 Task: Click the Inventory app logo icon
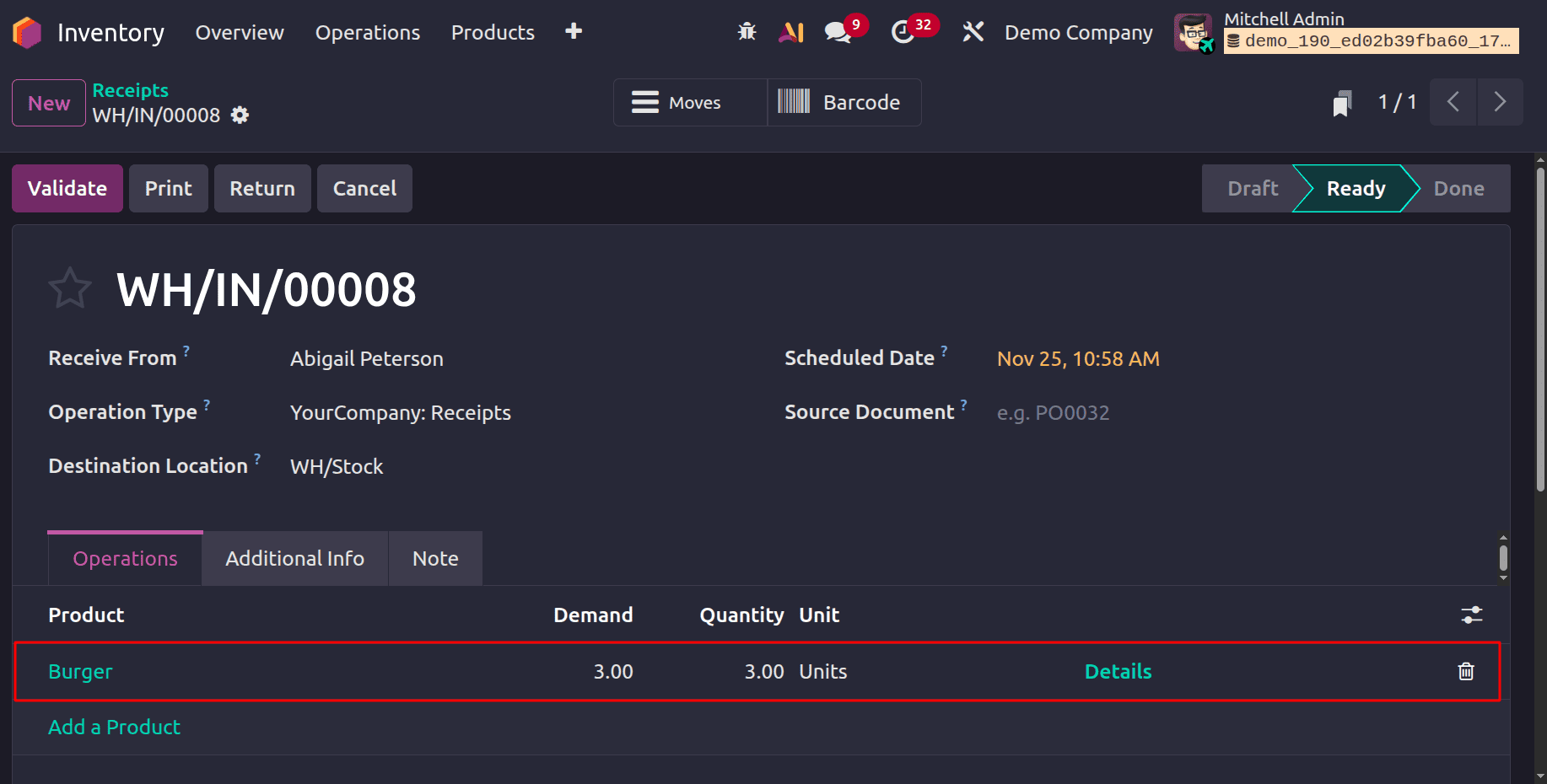pyautogui.click(x=26, y=31)
